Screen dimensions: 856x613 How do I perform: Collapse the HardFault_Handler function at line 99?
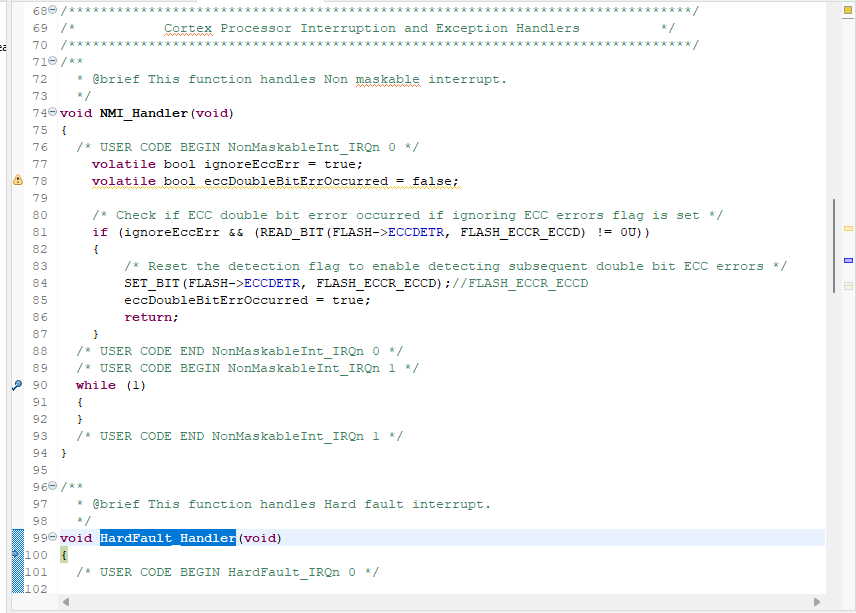coord(51,537)
